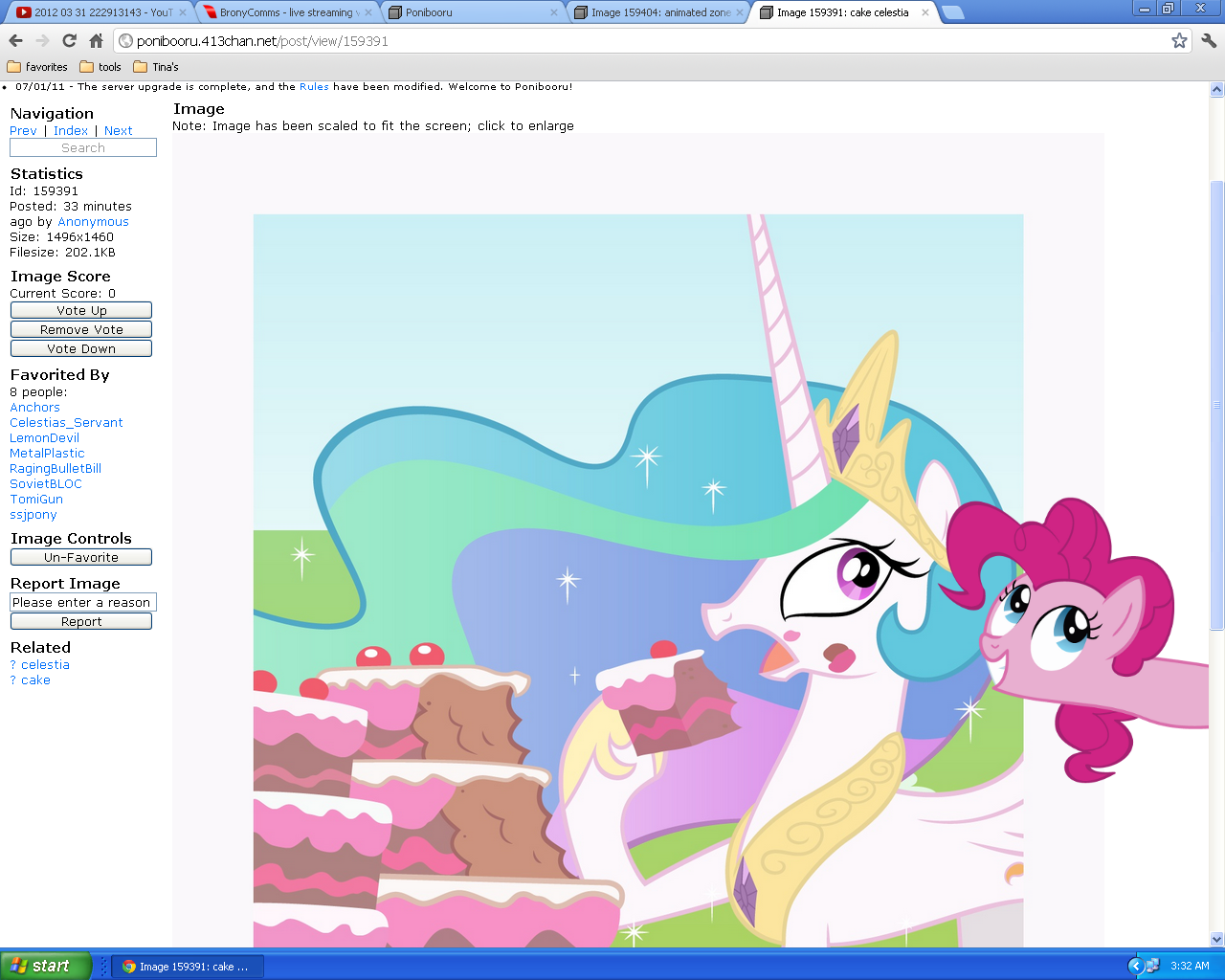Click the page scrollbar down arrow
This screenshot has width=1225, height=980.
(x=1217, y=939)
